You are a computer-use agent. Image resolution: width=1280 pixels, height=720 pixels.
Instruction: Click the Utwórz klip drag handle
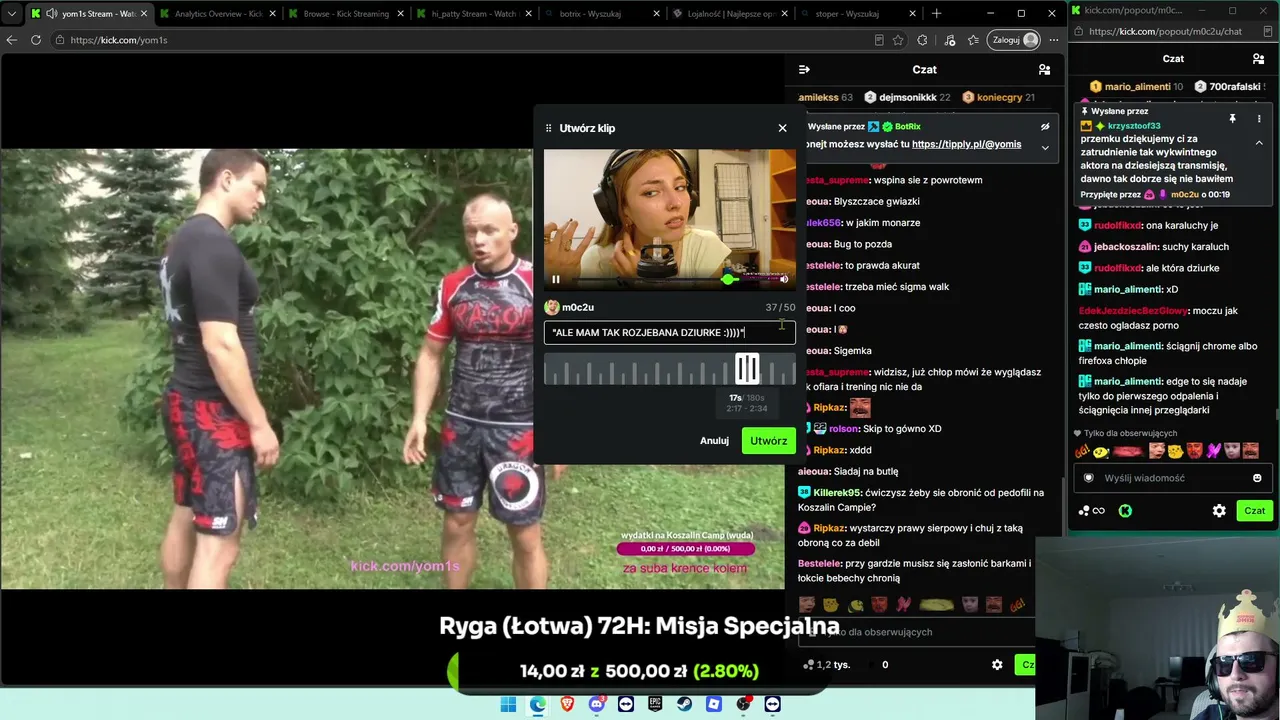(548, 128)
